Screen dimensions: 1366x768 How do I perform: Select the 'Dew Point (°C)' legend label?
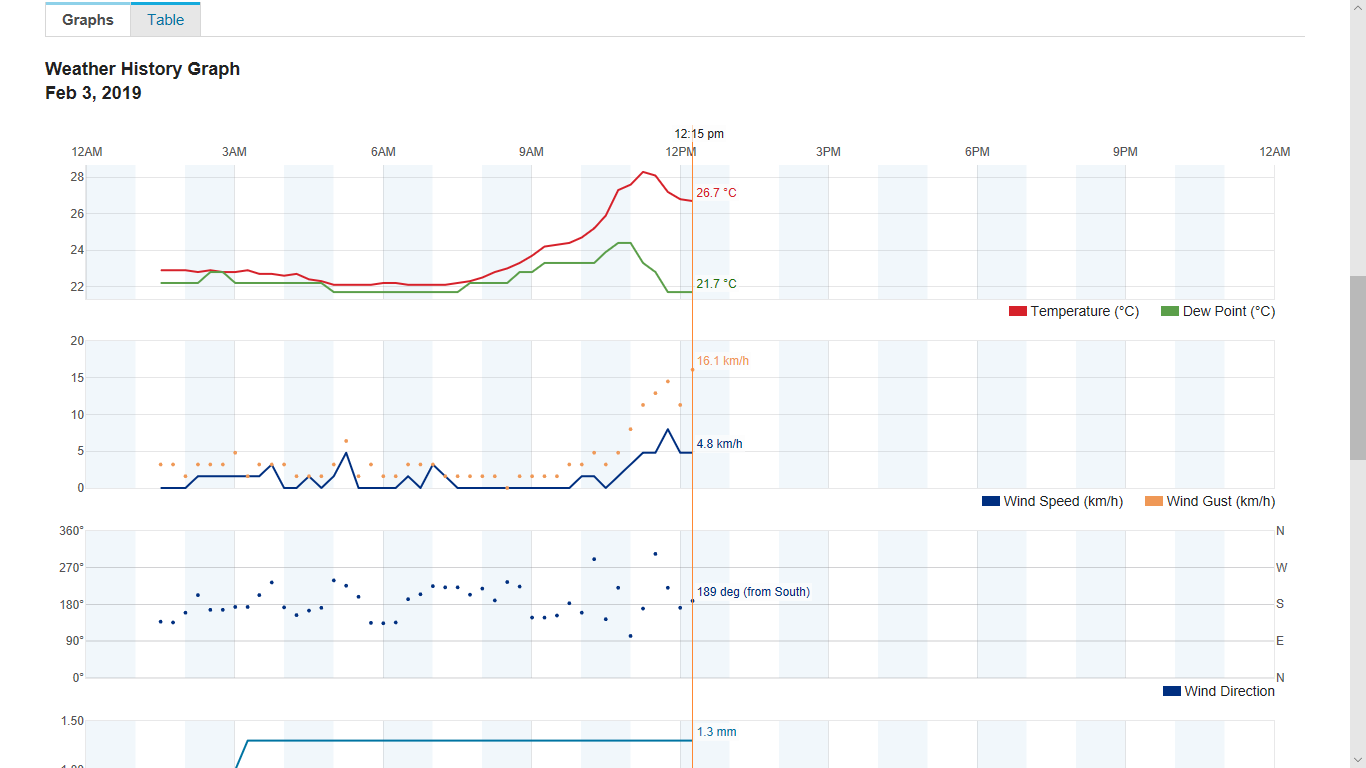coord(1229,311)
